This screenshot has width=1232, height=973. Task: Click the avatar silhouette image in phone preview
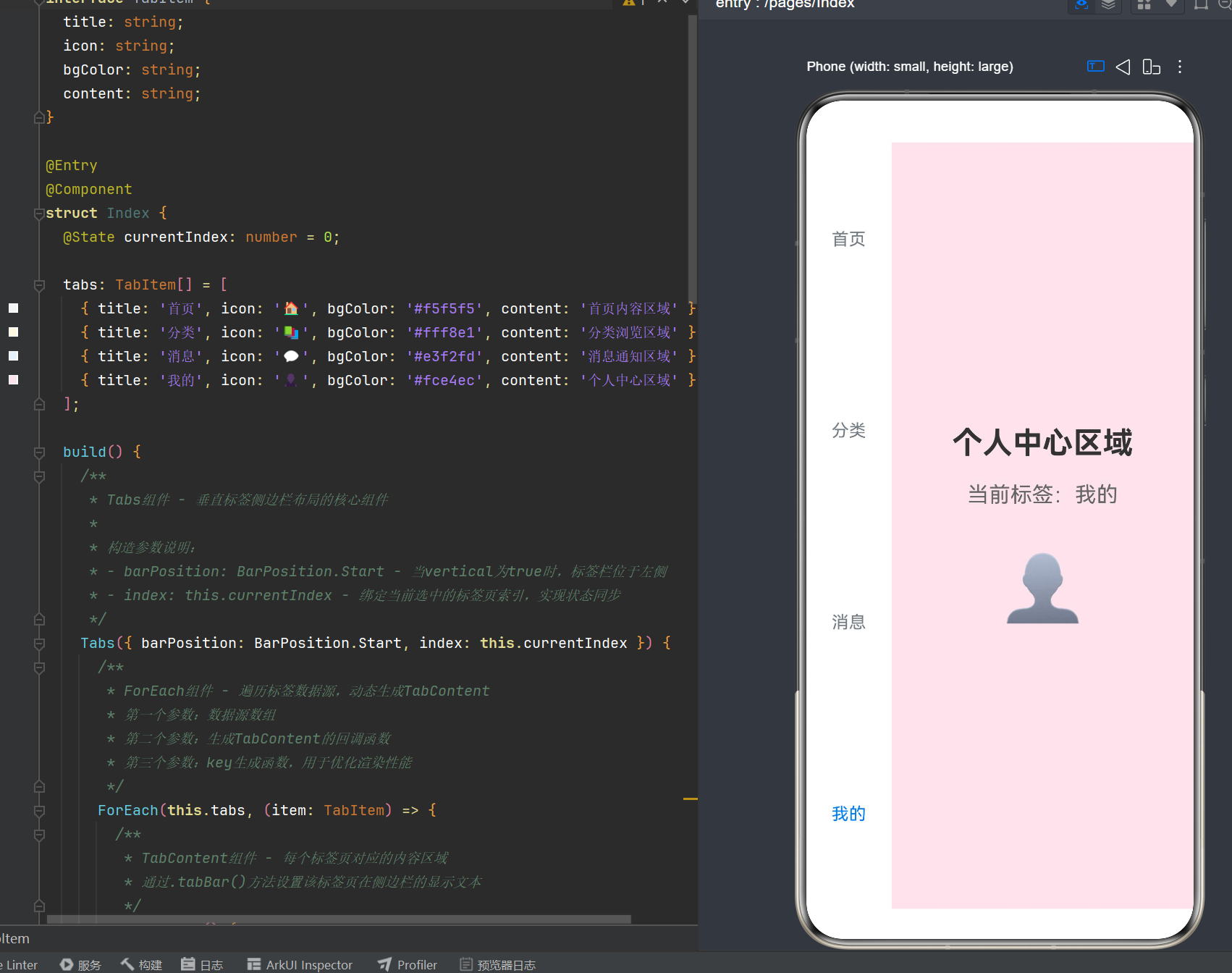(1042, 588)
